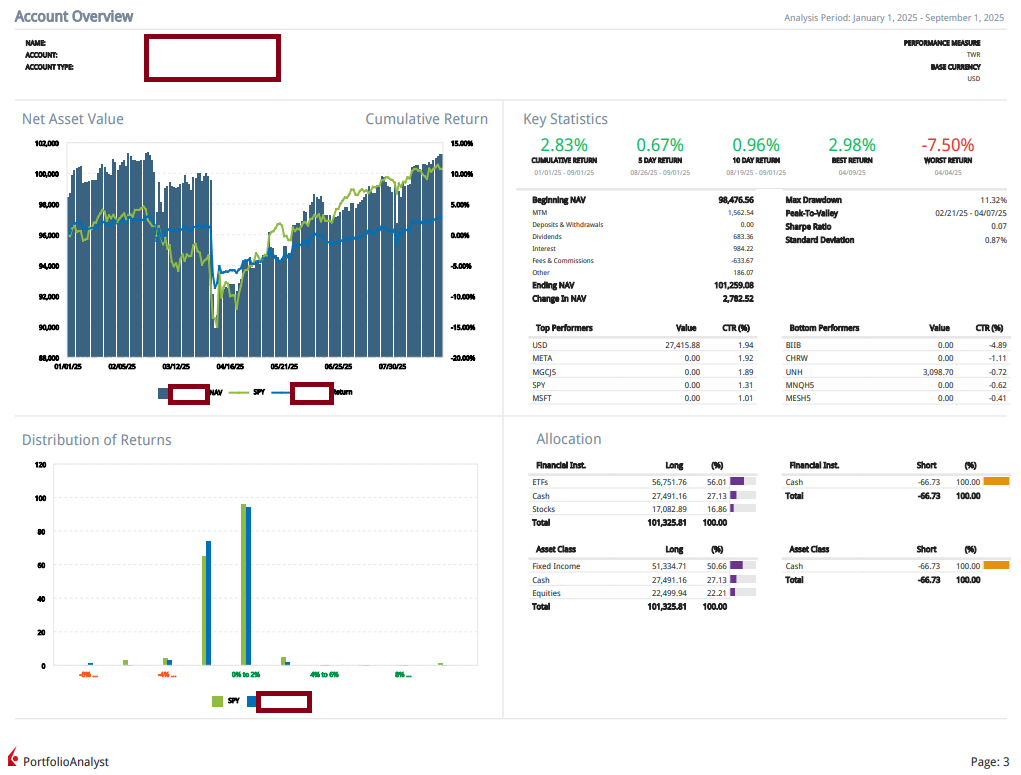Screen dimensions: 1021x775
Task: Select the purple ETFs allocation bar
Action: (x=736, y=482)
